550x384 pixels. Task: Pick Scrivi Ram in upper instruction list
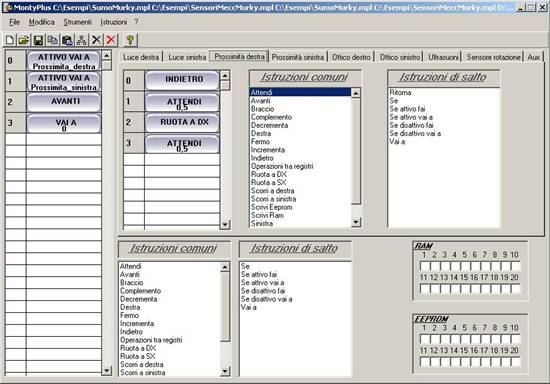pyautogui.click(x=267, y=215)
